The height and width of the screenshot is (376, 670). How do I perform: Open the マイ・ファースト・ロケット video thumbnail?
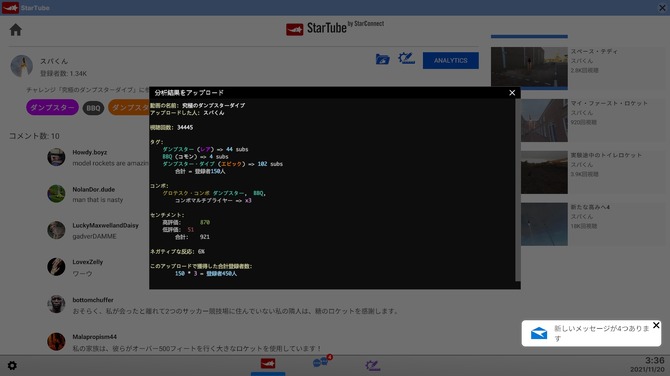(544, 120)
